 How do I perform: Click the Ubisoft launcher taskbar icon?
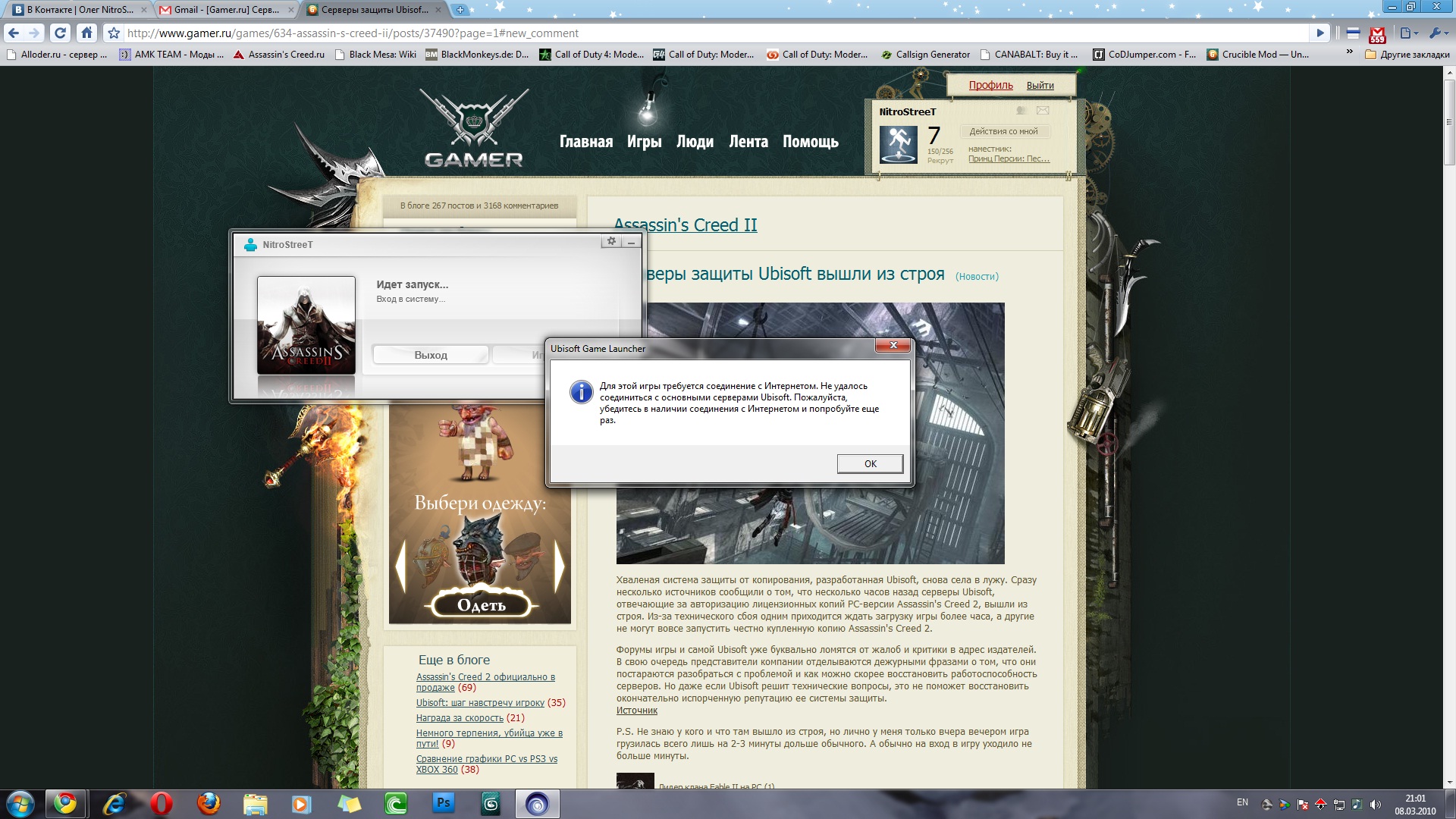click(537, 804)
